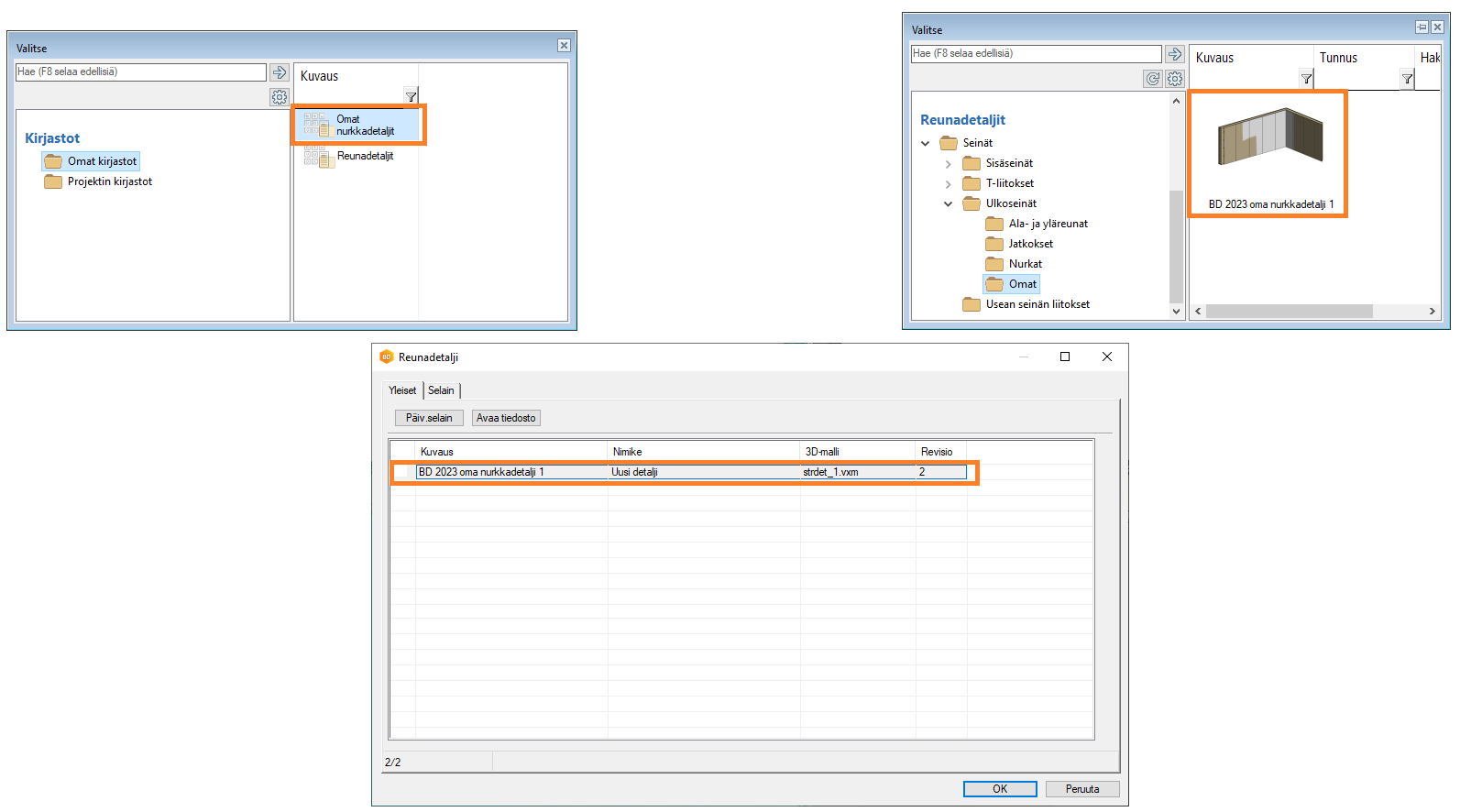Open settings gear in the Kirjastot dialog
Viewport: 1471px width, 812px height.
point(280,96)
